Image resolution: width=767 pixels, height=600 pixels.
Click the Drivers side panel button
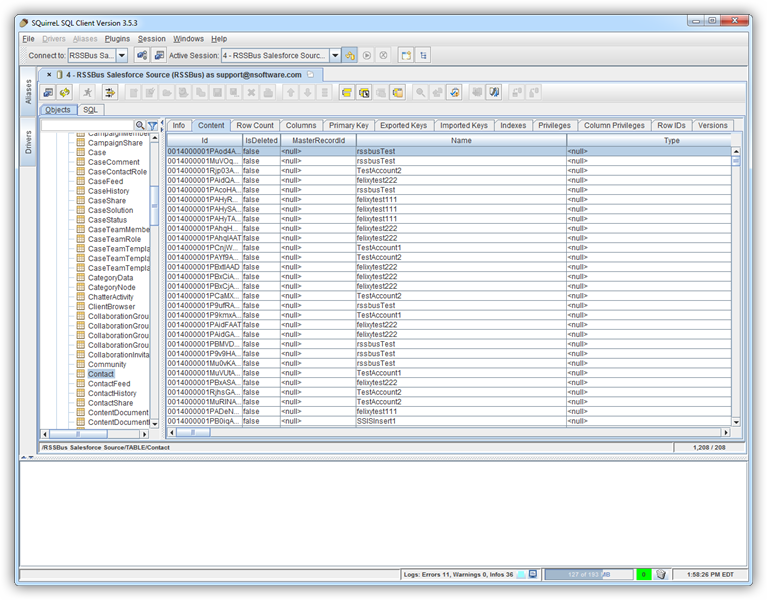tap(28, 143)
